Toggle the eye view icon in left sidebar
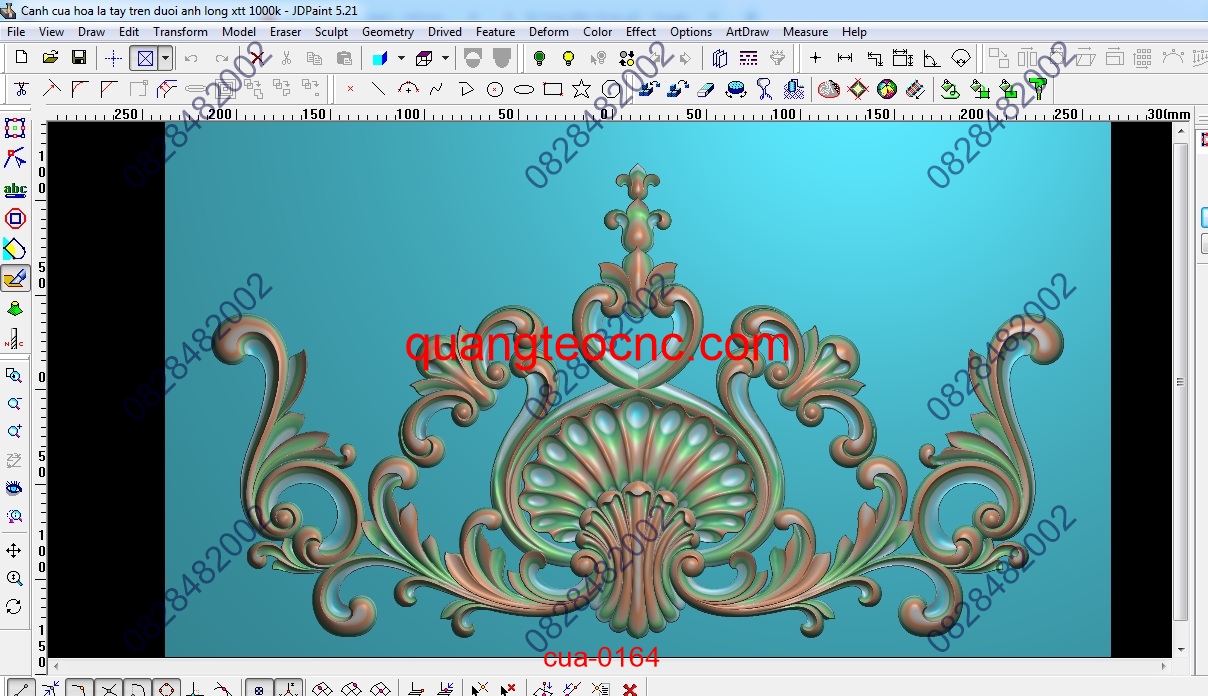Viewport: 1208px width, 696px height. pos(14,488)
